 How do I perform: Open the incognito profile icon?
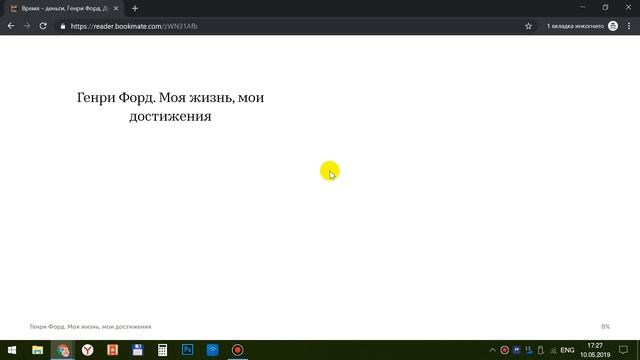(x=613, y=26)
